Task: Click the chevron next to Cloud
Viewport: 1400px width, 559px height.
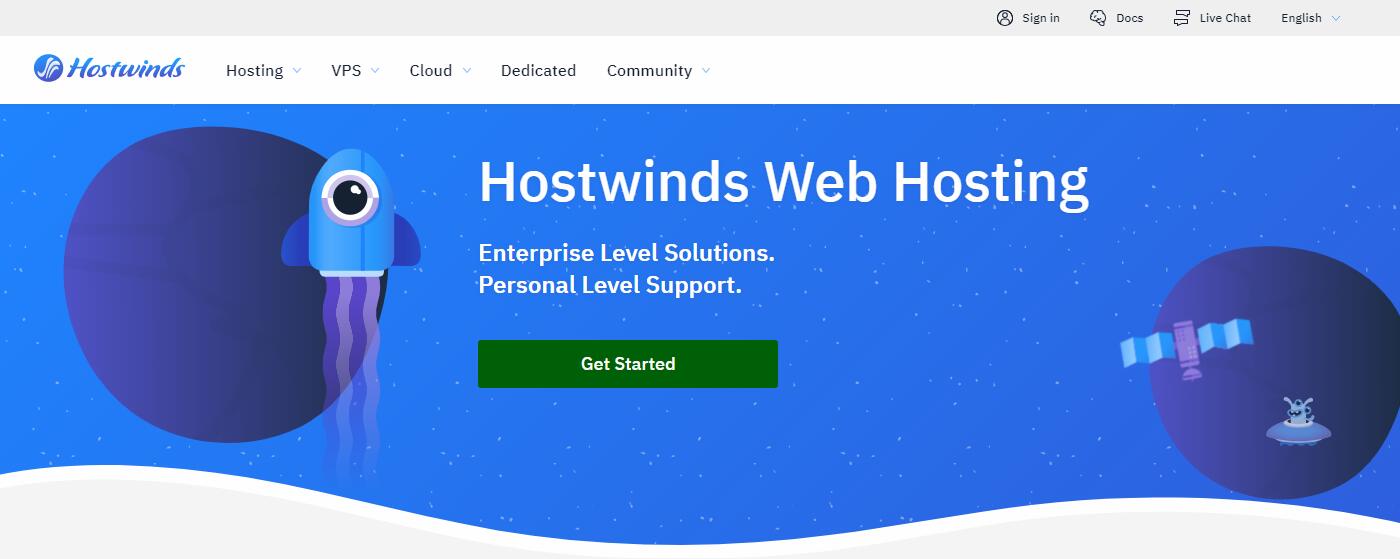Action: [466, 71]
